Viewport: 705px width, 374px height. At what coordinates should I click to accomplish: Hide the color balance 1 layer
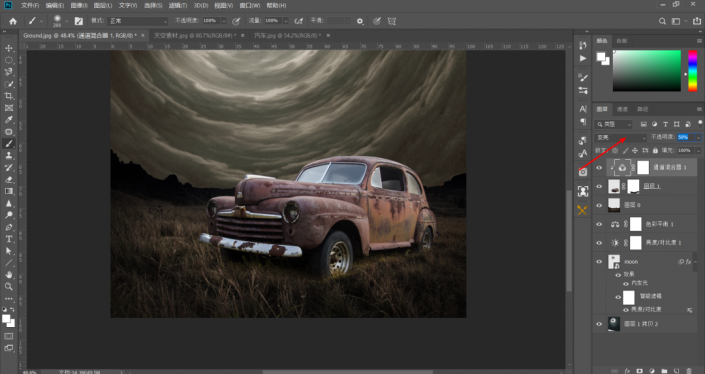point(599,224)
